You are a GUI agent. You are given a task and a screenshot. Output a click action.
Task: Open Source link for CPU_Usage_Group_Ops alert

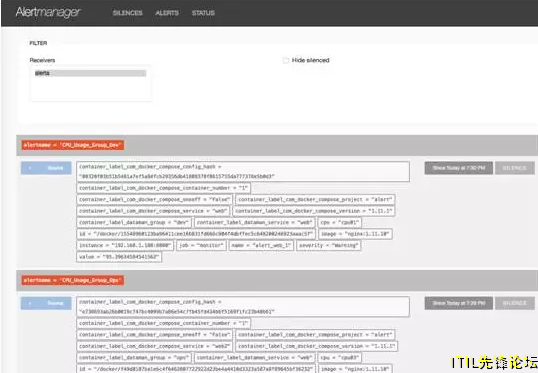tap(46, 303)
